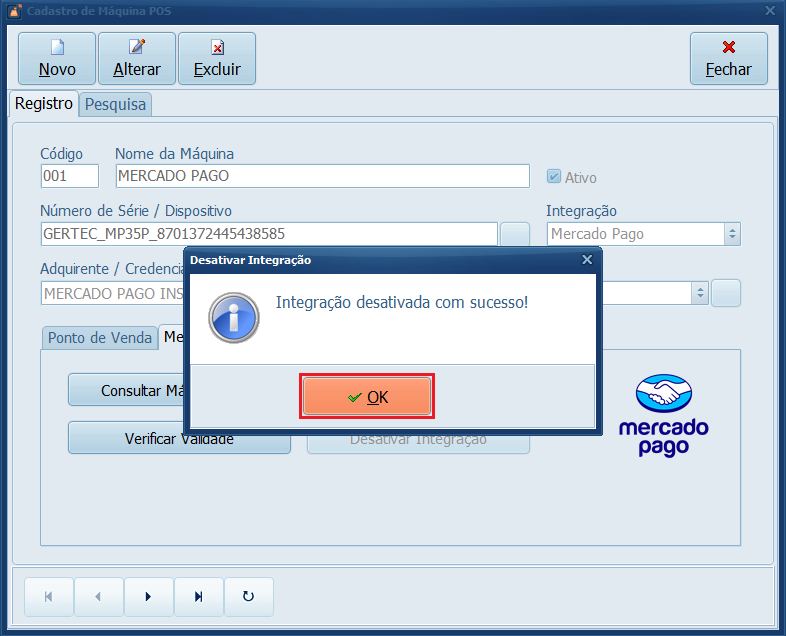Click the refresh records icon
Image resolution: width=786 pixels, height=636 pixels.
click(248, 597)
